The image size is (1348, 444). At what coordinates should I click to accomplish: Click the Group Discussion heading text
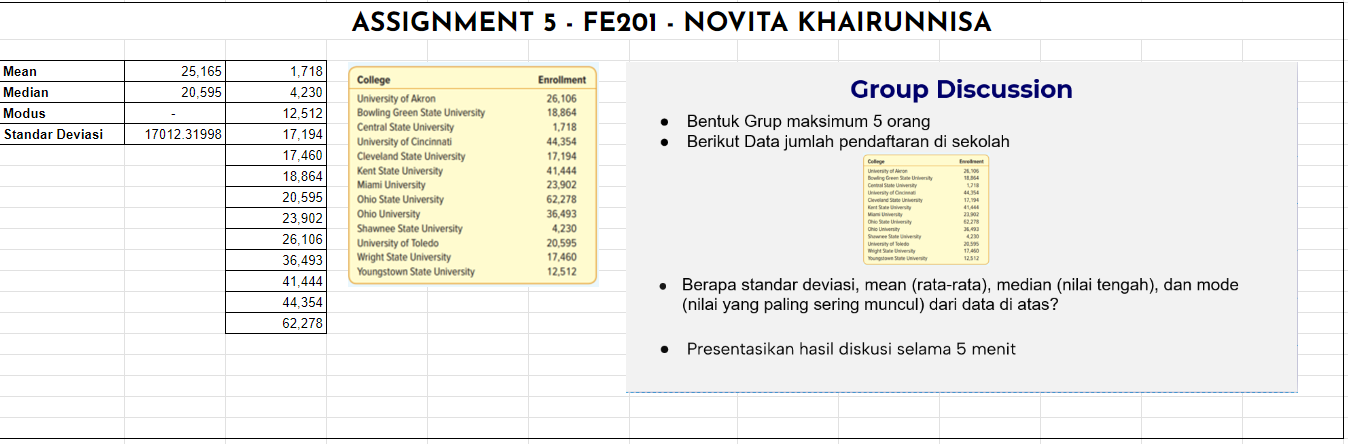click(x=961, y=90)
